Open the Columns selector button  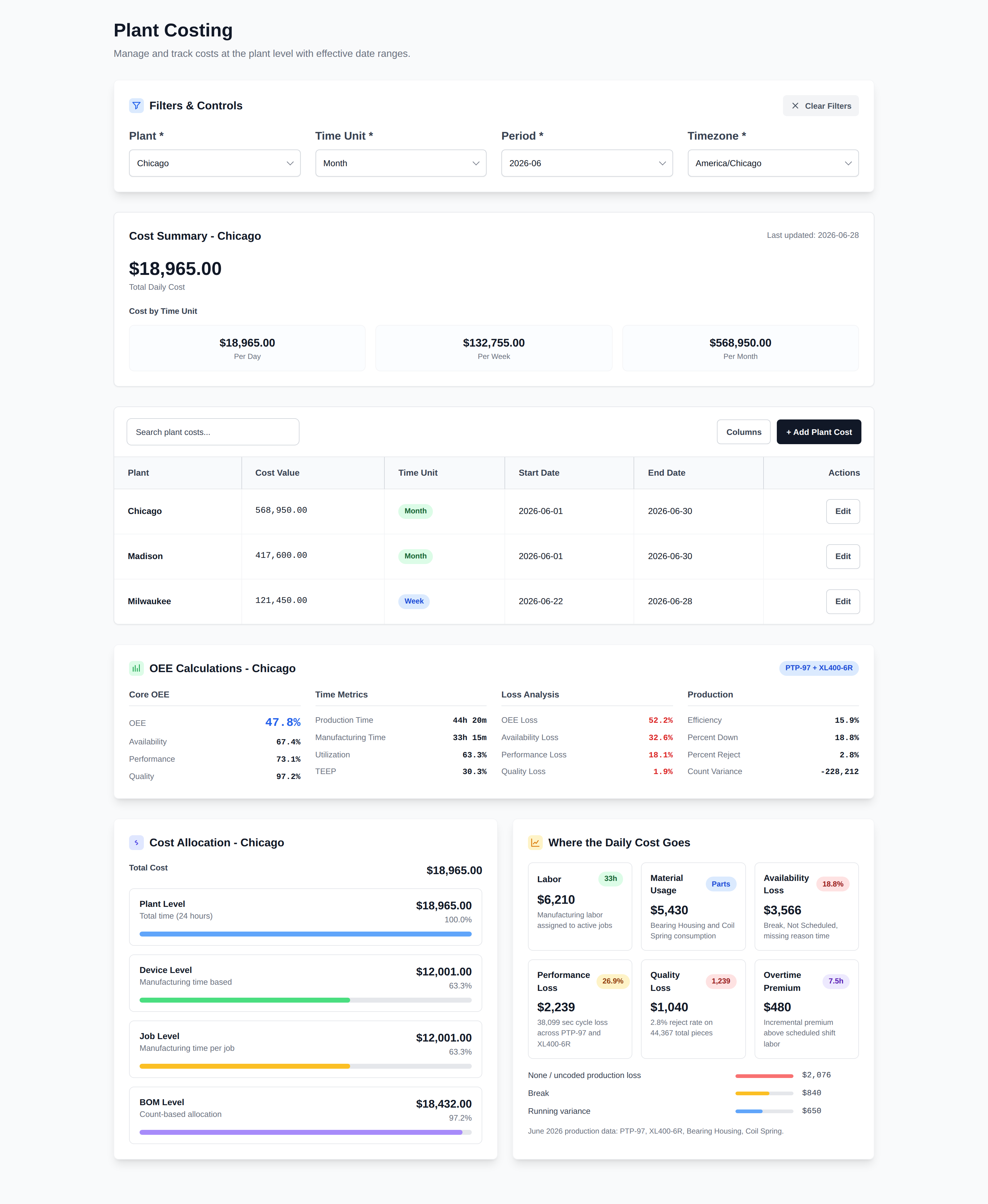(x=743, y=432)
